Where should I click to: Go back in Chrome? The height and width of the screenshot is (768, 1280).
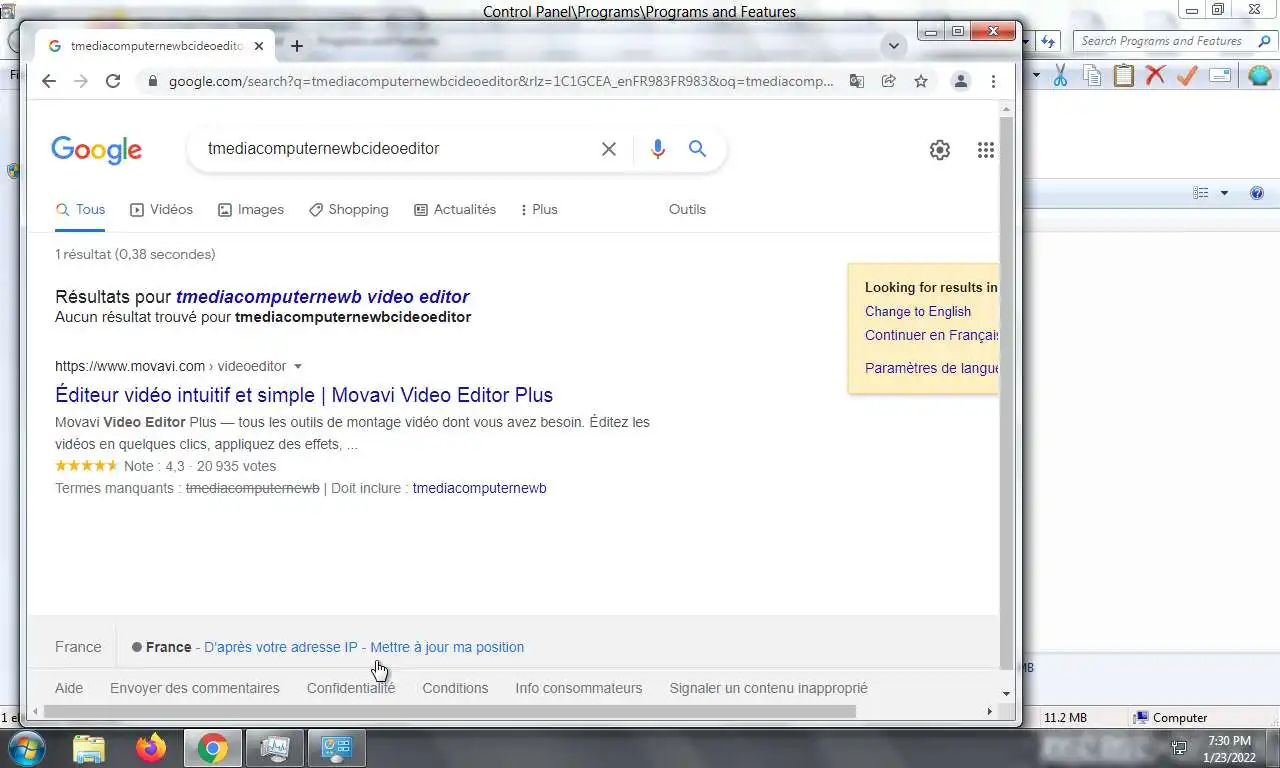click(x=49, y=81)
